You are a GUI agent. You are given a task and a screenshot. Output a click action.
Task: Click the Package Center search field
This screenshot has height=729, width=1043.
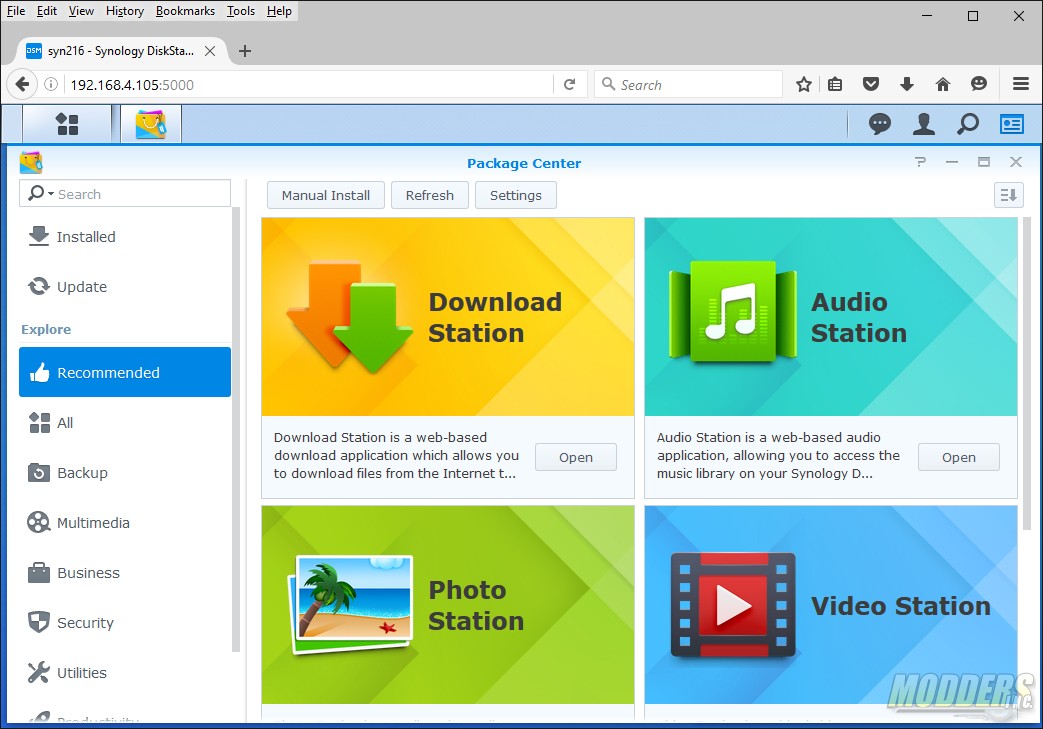[125, 194]
